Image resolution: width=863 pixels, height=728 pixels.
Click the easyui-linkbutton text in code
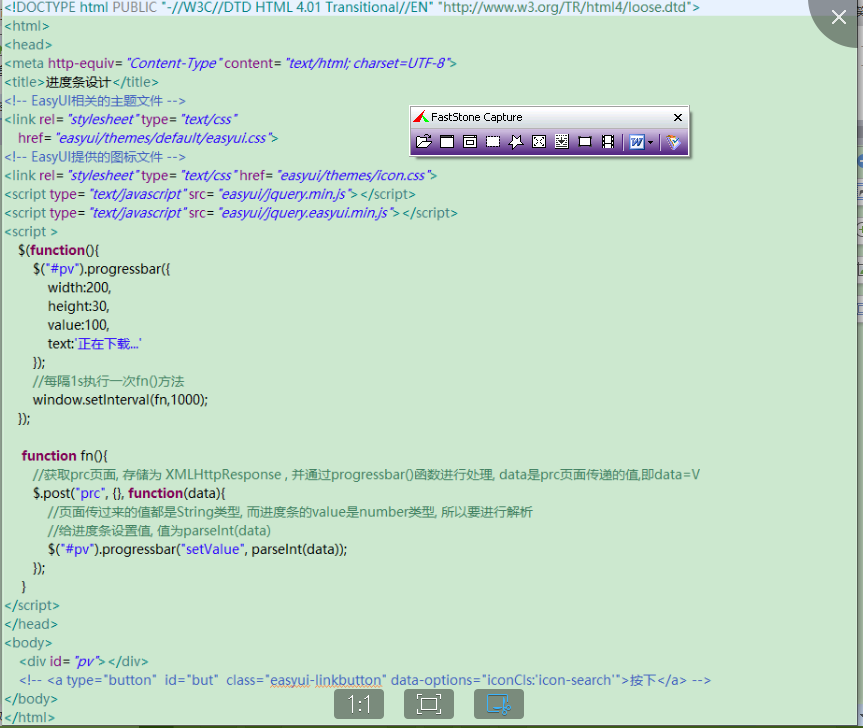[326, 680]
